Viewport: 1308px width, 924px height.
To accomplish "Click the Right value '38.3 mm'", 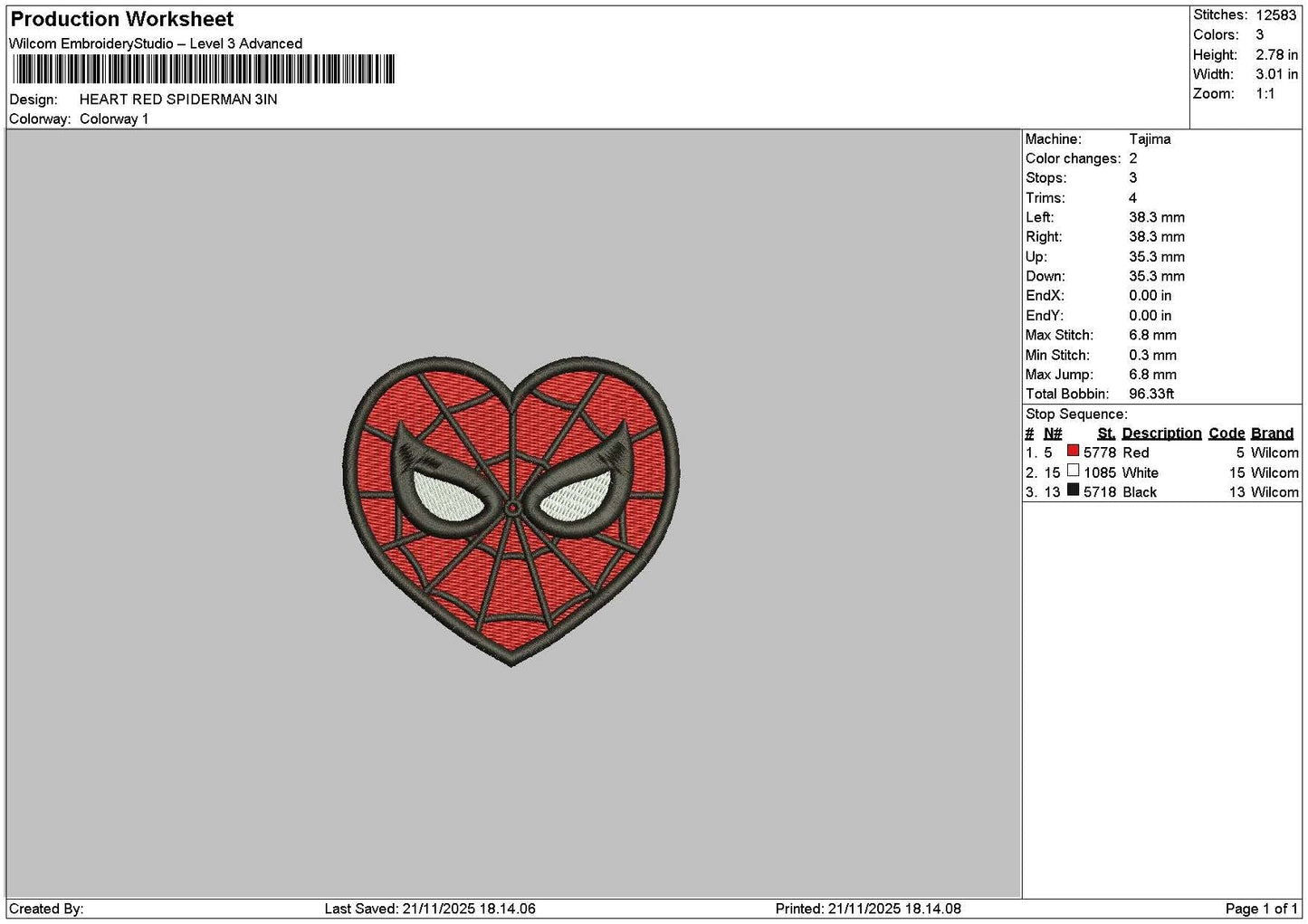I will click(1157, 237).
